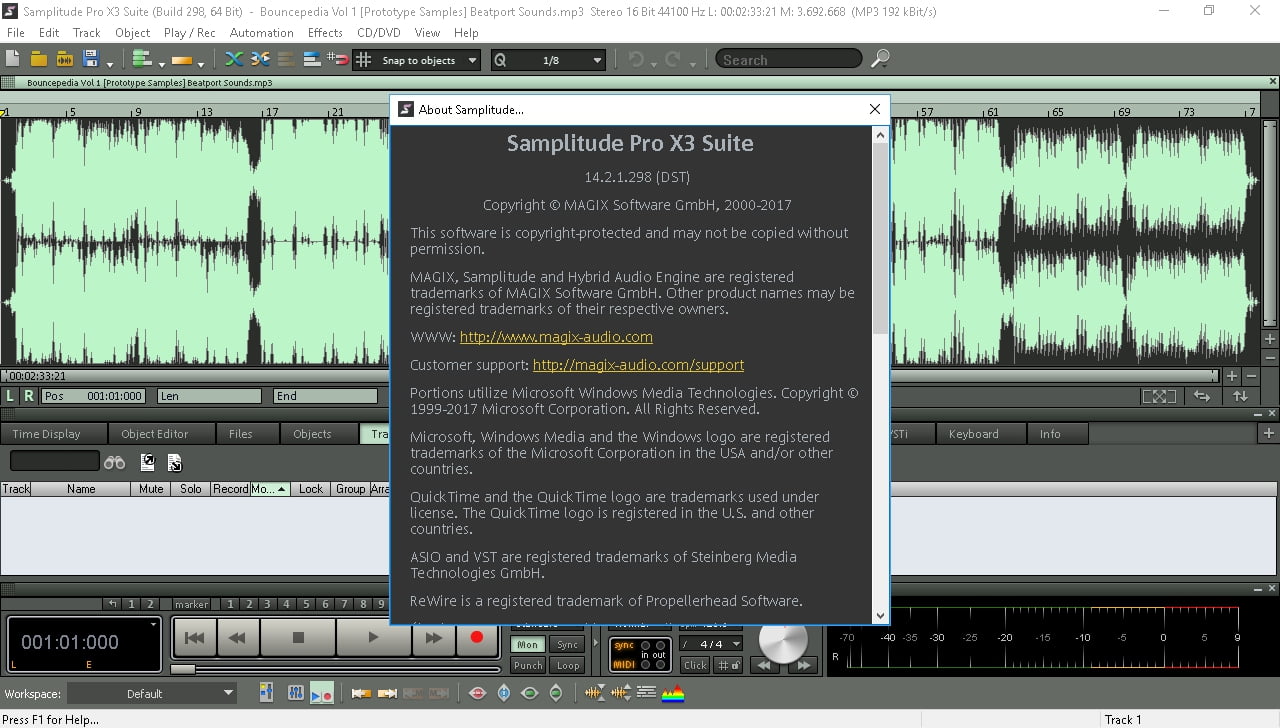The height and width of the screenshot is (728, 1280).
Task: Open the CD/DVD menu
Action: point(379,32)
